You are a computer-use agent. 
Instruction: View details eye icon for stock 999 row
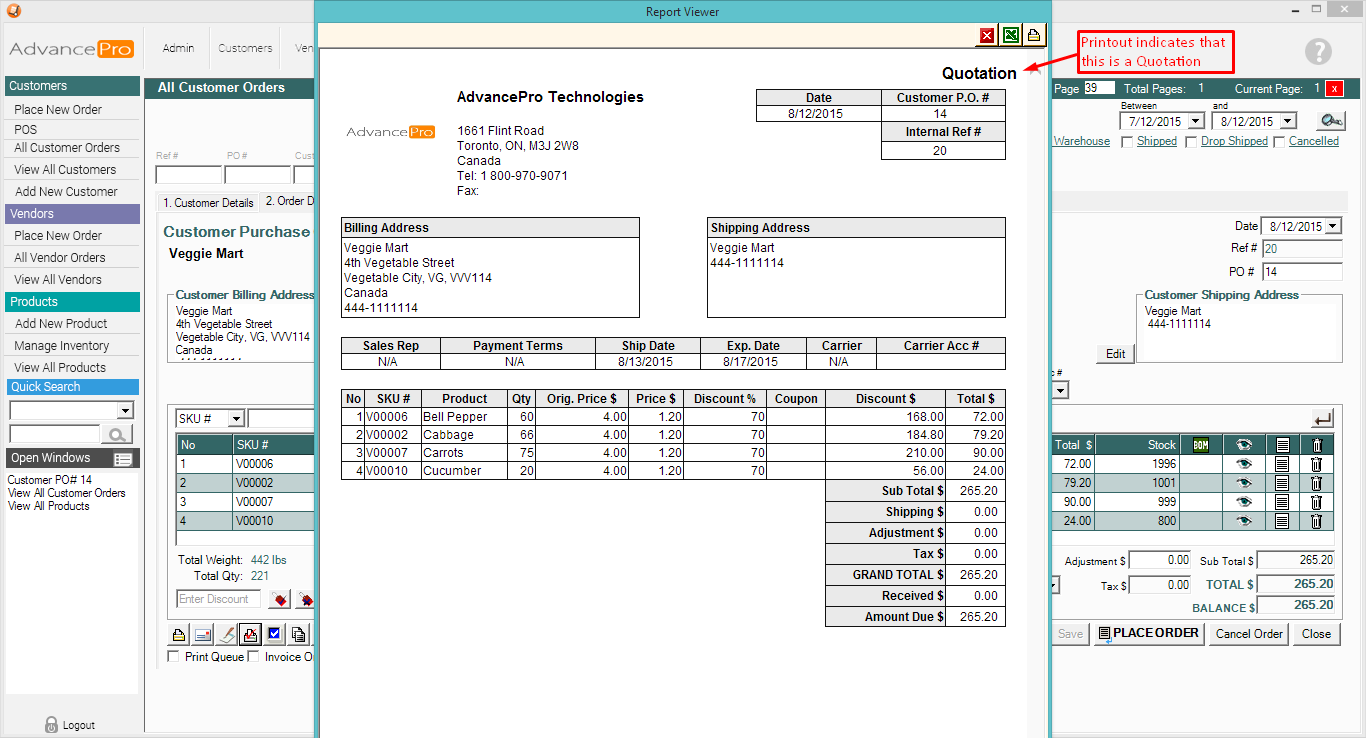1244,502
